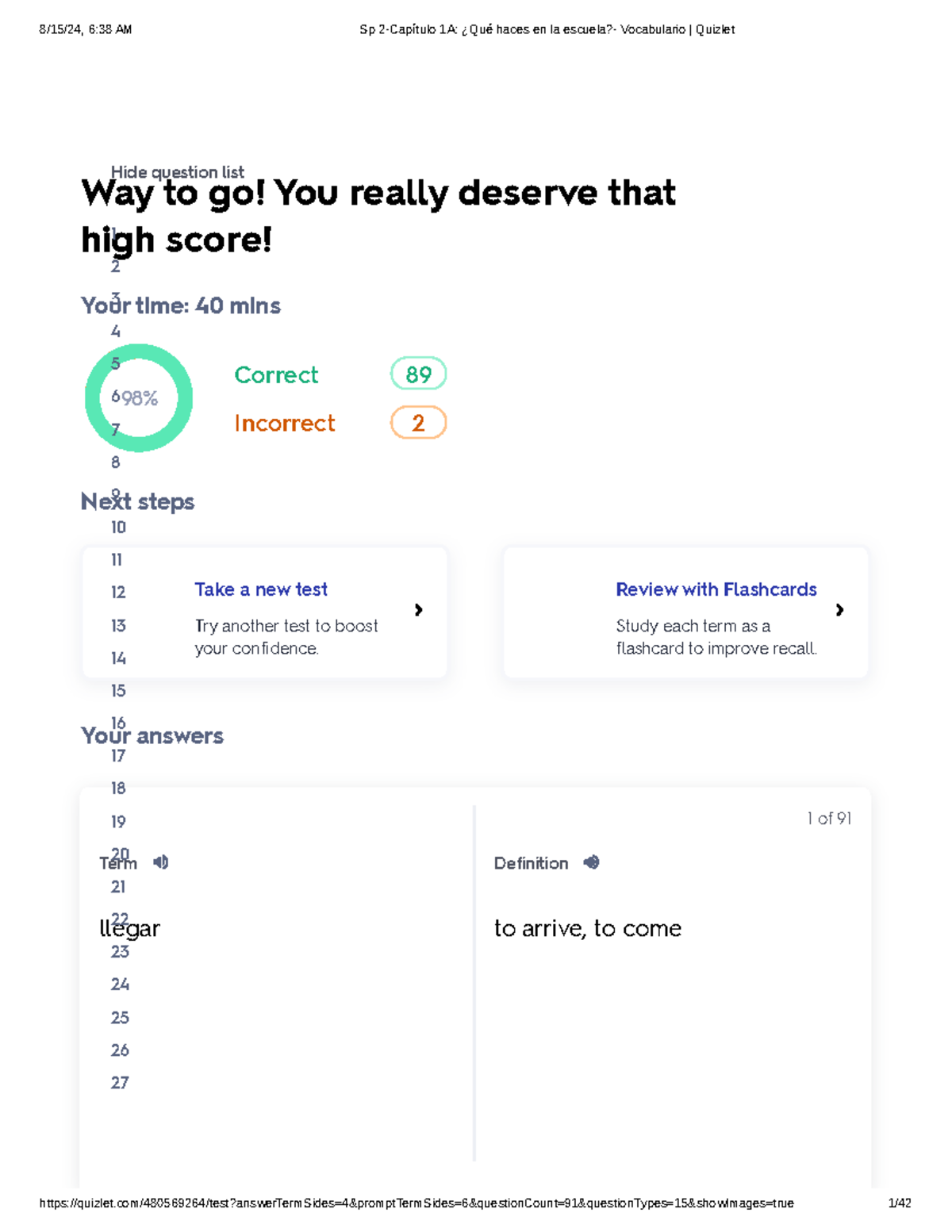Image resolution: width=952 pixels, height=1232 pixels.
Task: Navigate to question 24
Action: tap(120, 984)
